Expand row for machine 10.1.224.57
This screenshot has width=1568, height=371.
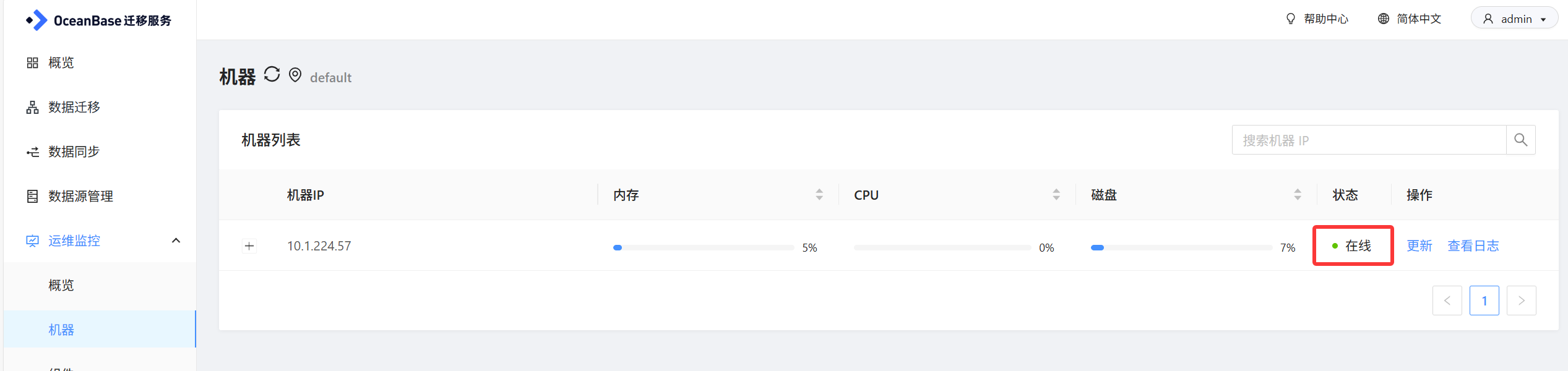coord(249,246)
